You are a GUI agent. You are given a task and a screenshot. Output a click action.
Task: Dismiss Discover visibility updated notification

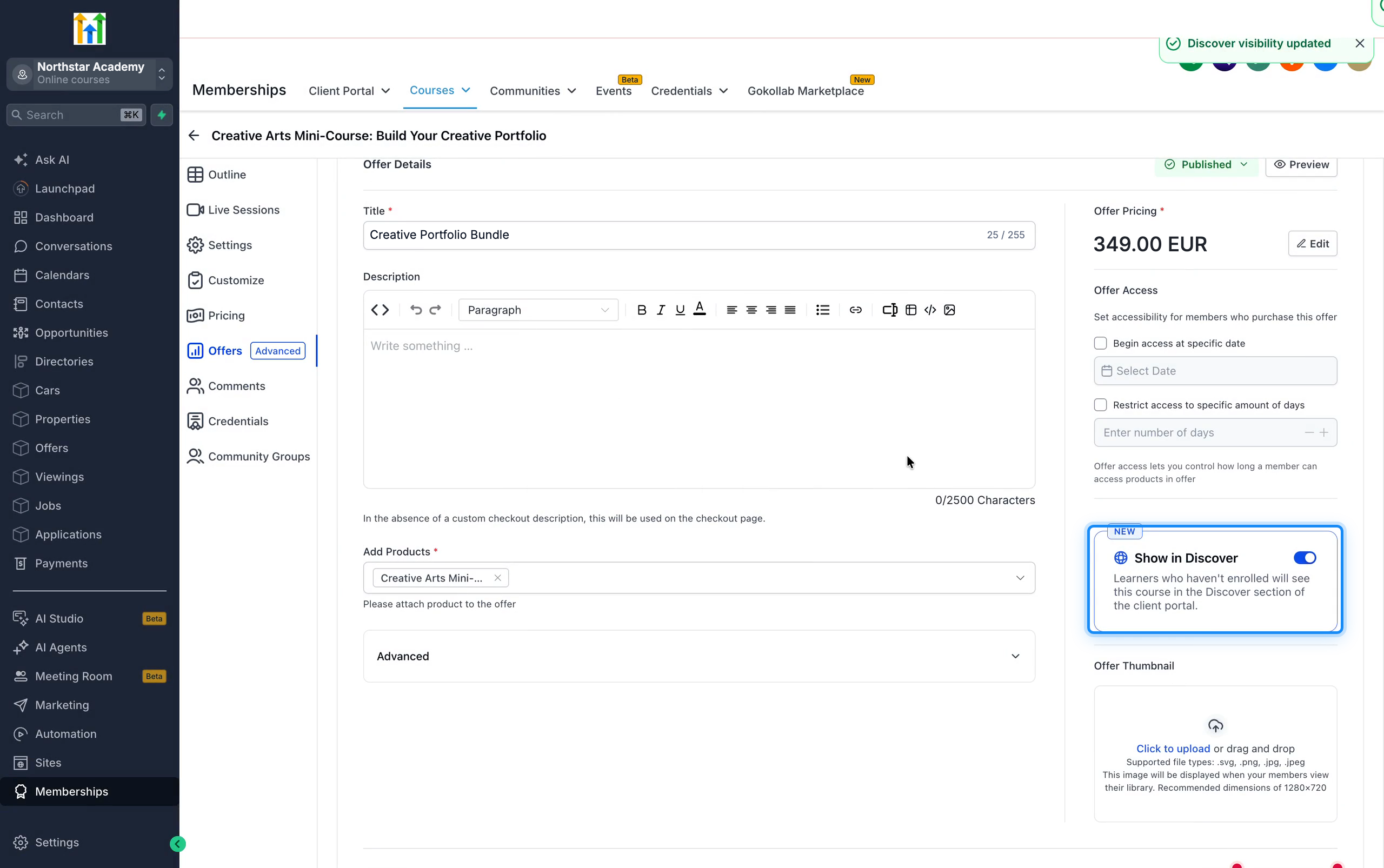pos(1359,44)
